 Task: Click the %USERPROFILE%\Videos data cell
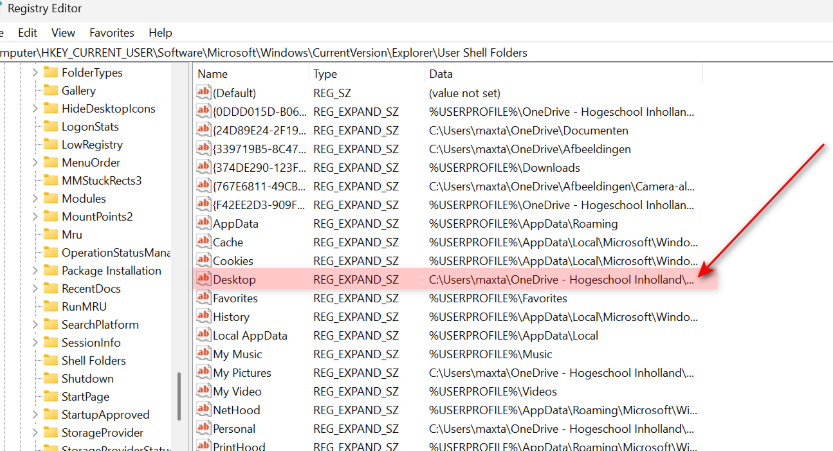tap(492, 392)
